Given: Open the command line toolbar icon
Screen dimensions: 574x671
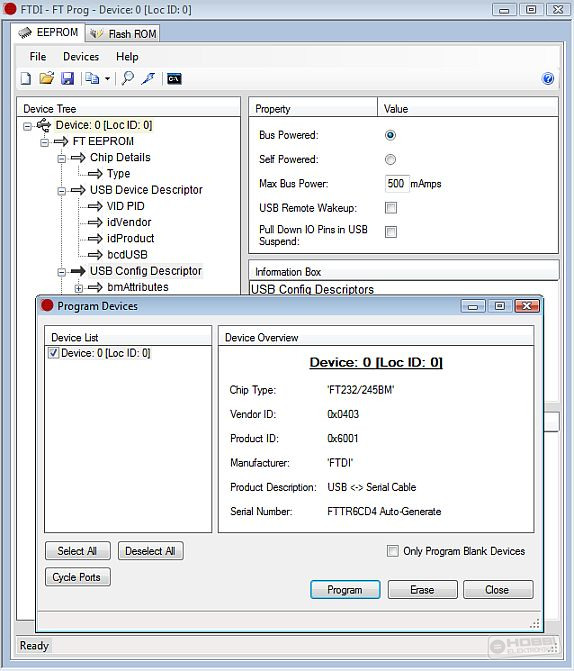Looking at the screenshot, I should coord(174,79).
